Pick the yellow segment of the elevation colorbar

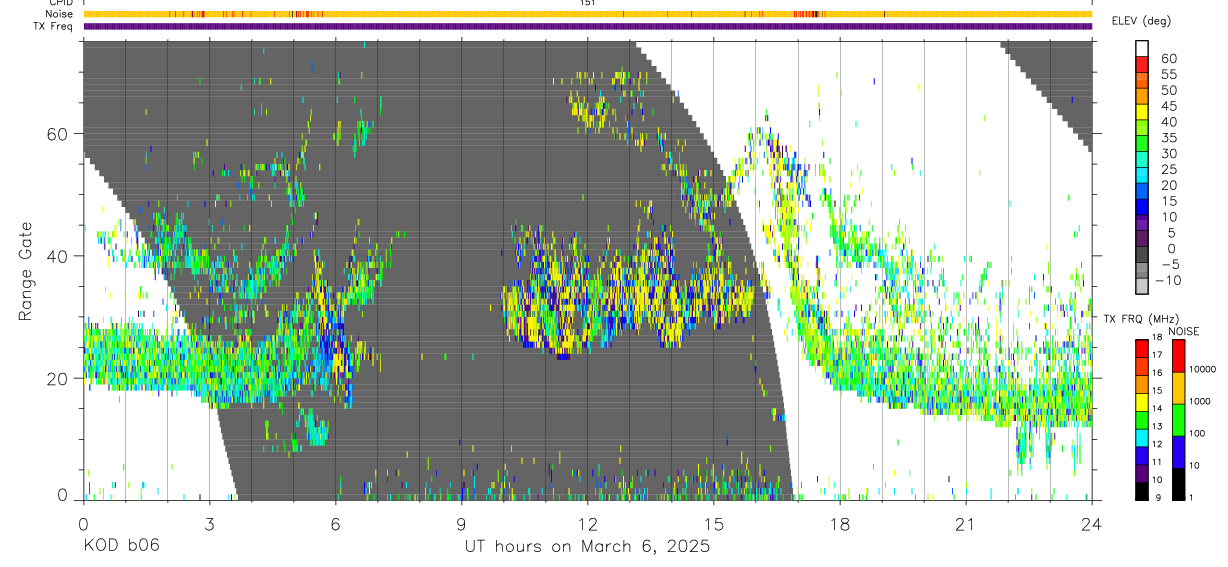click(1142, 113)
